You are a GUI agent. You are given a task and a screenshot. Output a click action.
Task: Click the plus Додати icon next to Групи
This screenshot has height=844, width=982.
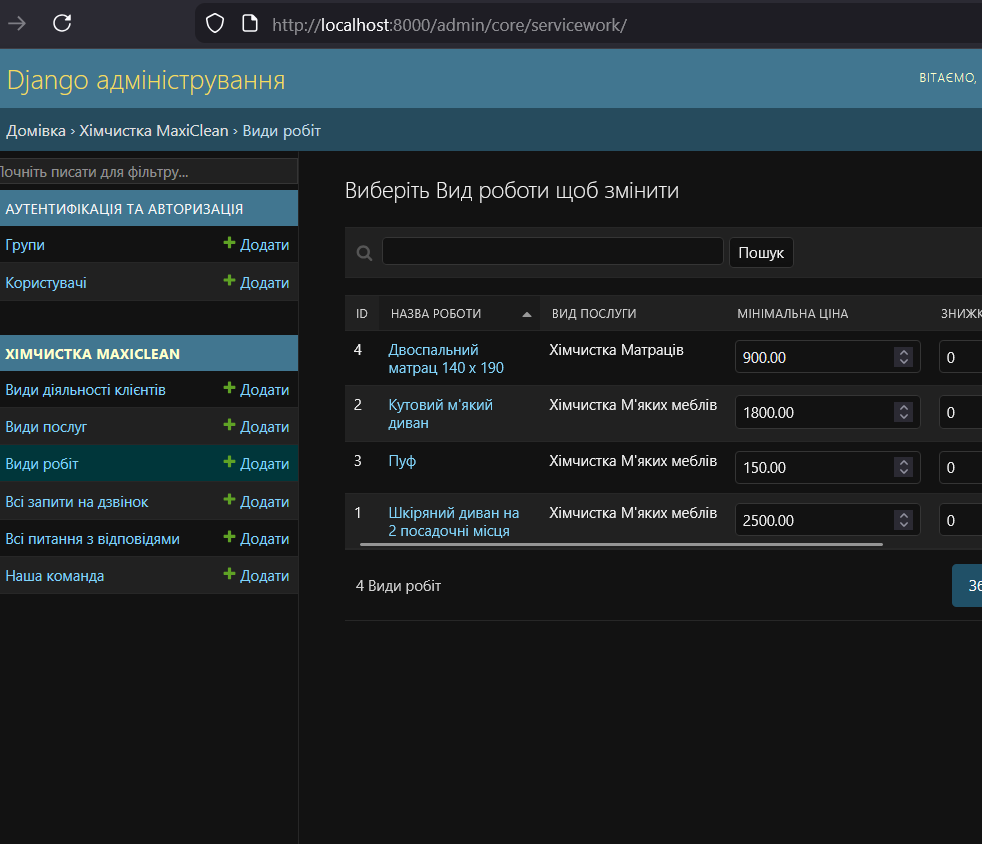(x=229, y=244)
